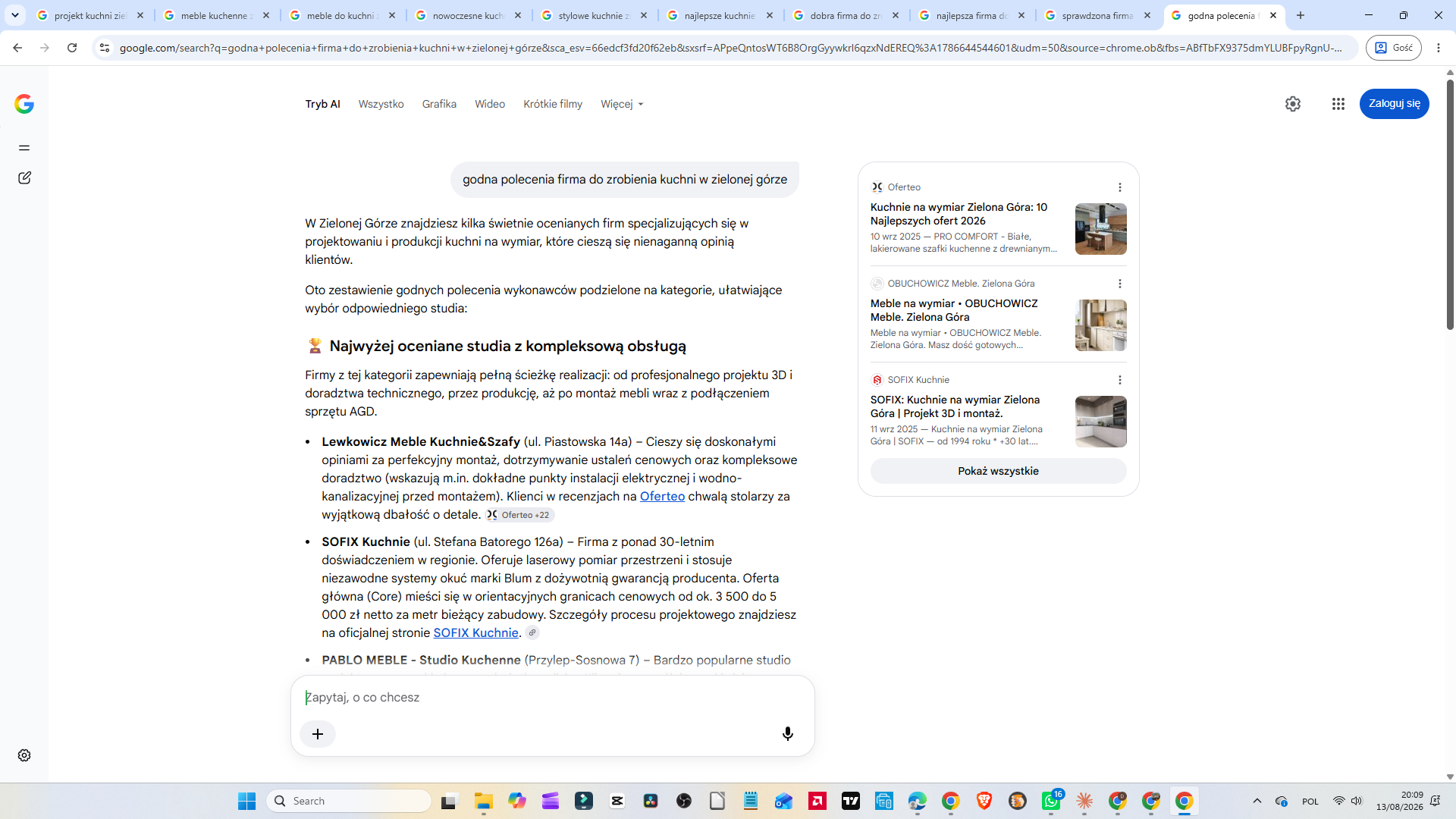Select the Tryb AI tab
Screen dimensions: 1456x819
click(x=322, y=104)
